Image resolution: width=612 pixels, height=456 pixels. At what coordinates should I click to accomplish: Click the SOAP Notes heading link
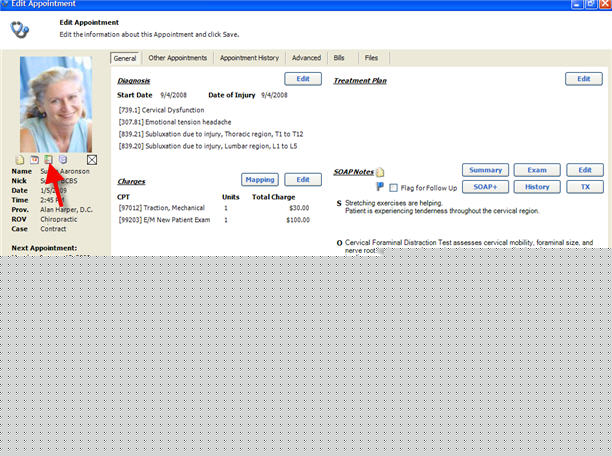[x=354, y=172]
